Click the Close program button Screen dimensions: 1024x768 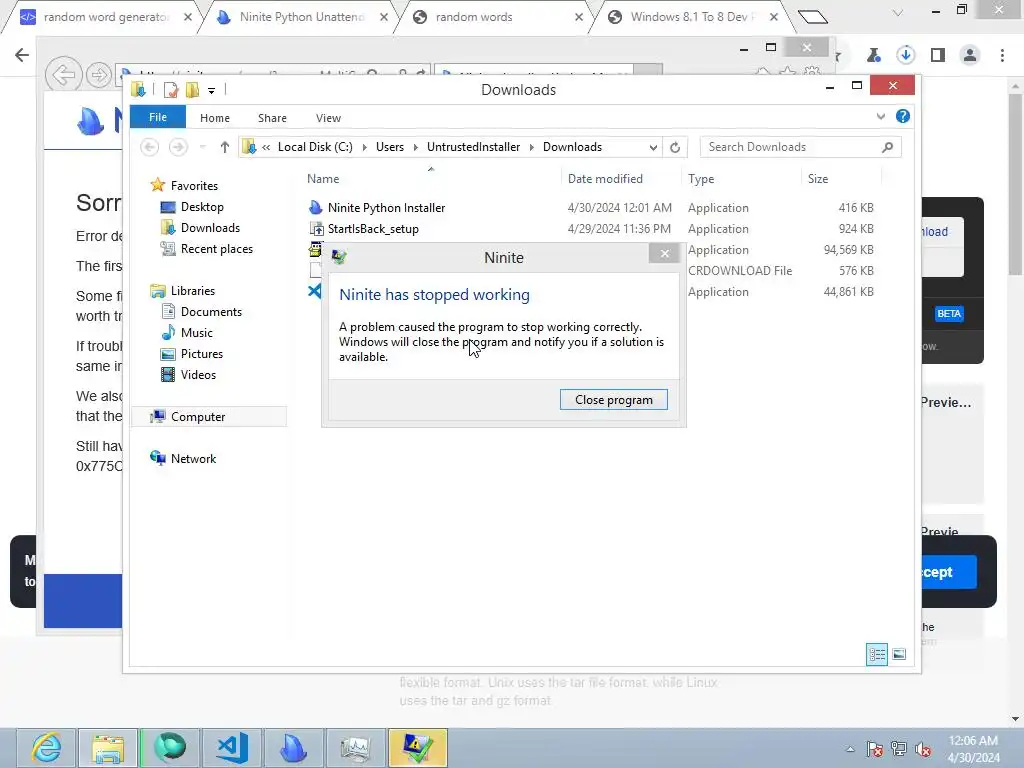613,400
